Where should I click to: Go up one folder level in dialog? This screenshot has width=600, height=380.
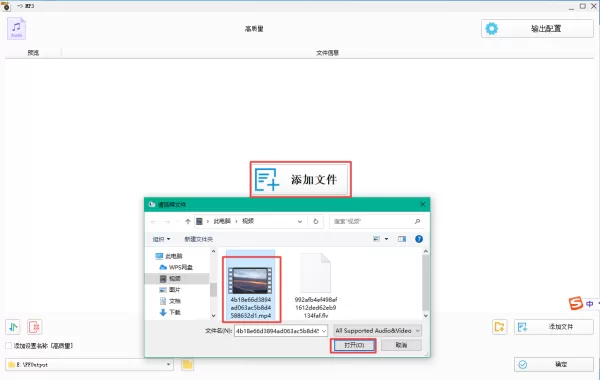click(x=188, y=221)
